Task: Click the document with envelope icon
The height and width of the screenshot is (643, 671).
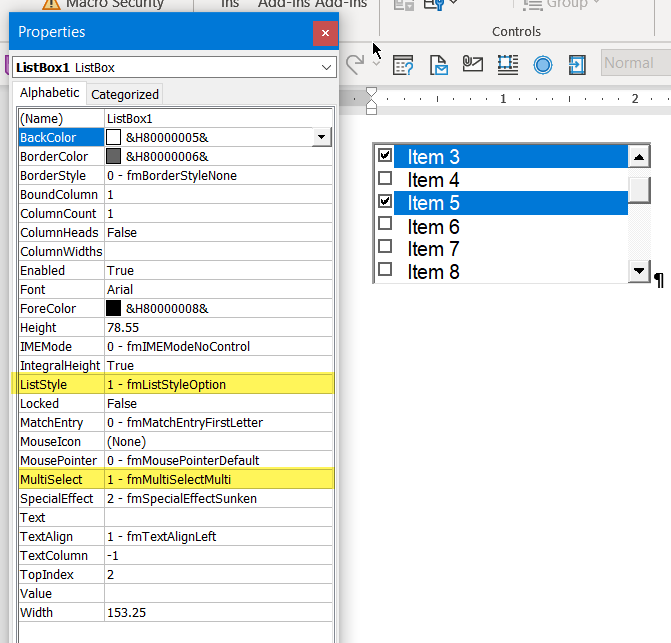Action: pyautogui.click(x=438, y=65)
